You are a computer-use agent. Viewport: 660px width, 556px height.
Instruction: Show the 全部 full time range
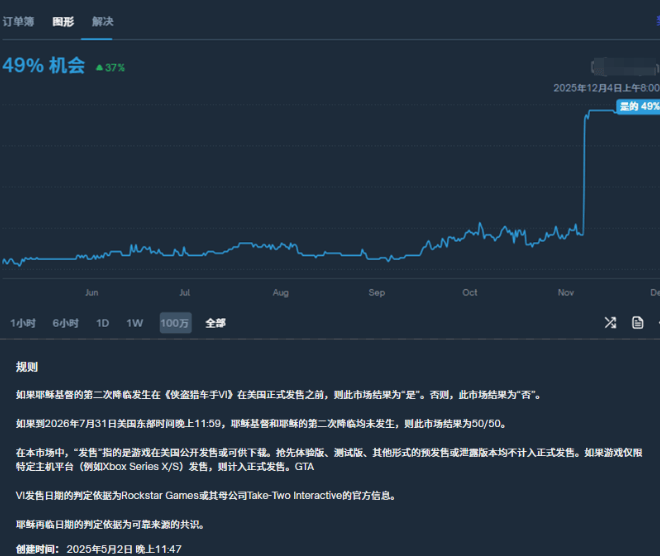[x=215, y=323]
